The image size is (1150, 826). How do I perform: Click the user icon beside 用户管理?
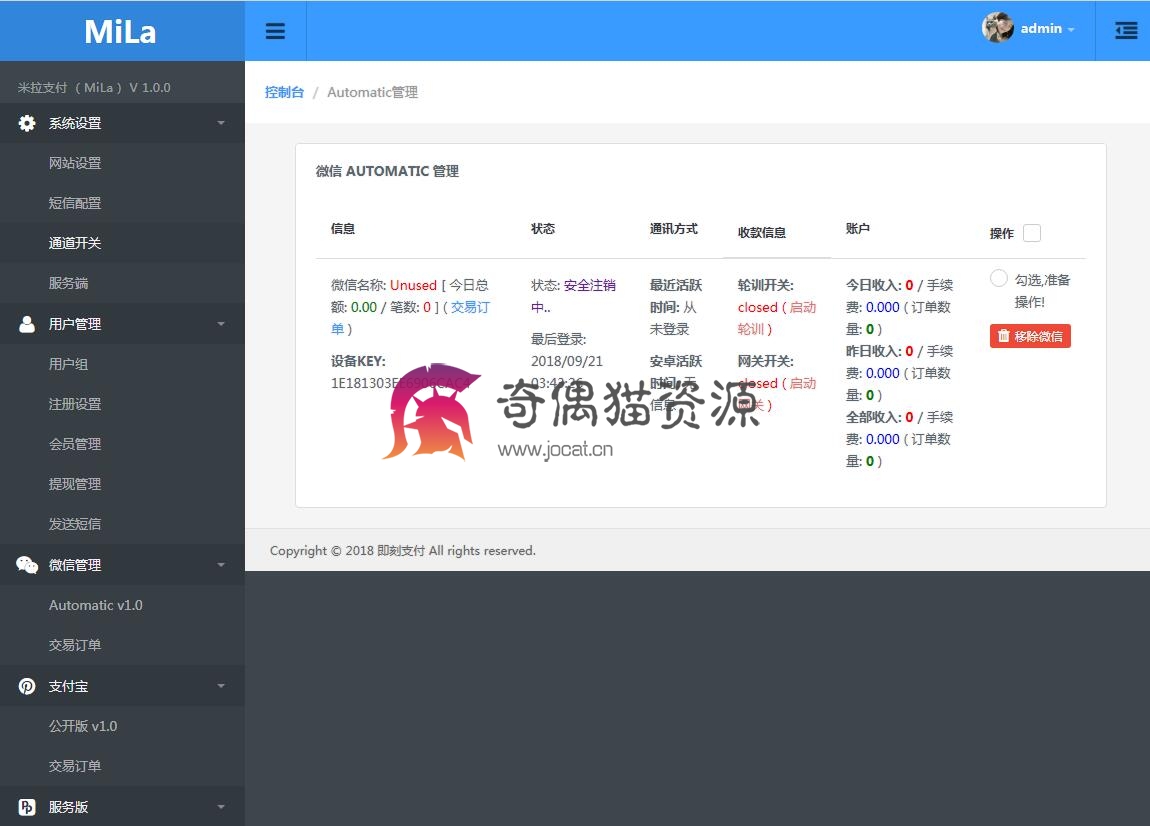pos(27,324)
